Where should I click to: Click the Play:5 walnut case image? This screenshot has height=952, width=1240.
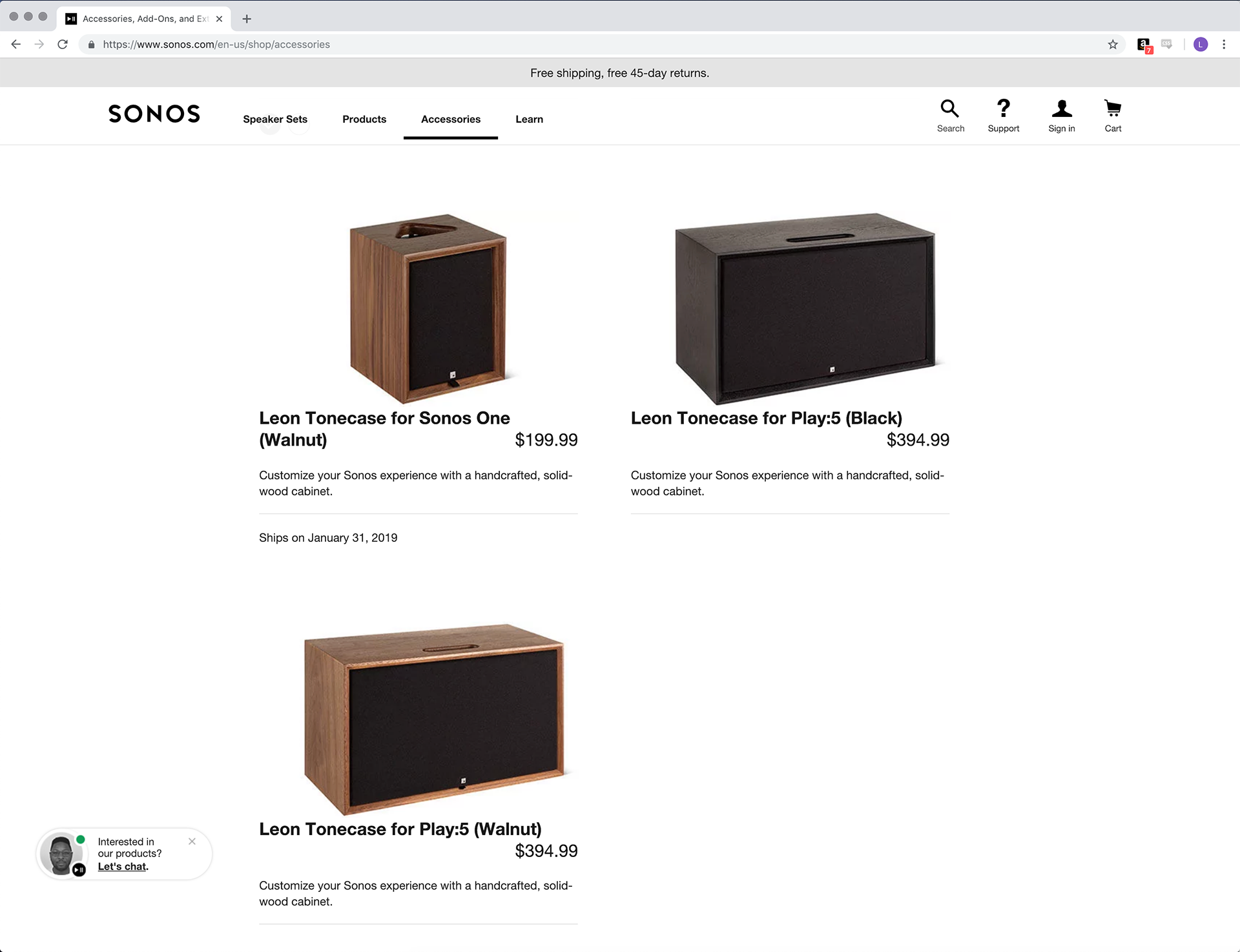(x=434, y=719)
